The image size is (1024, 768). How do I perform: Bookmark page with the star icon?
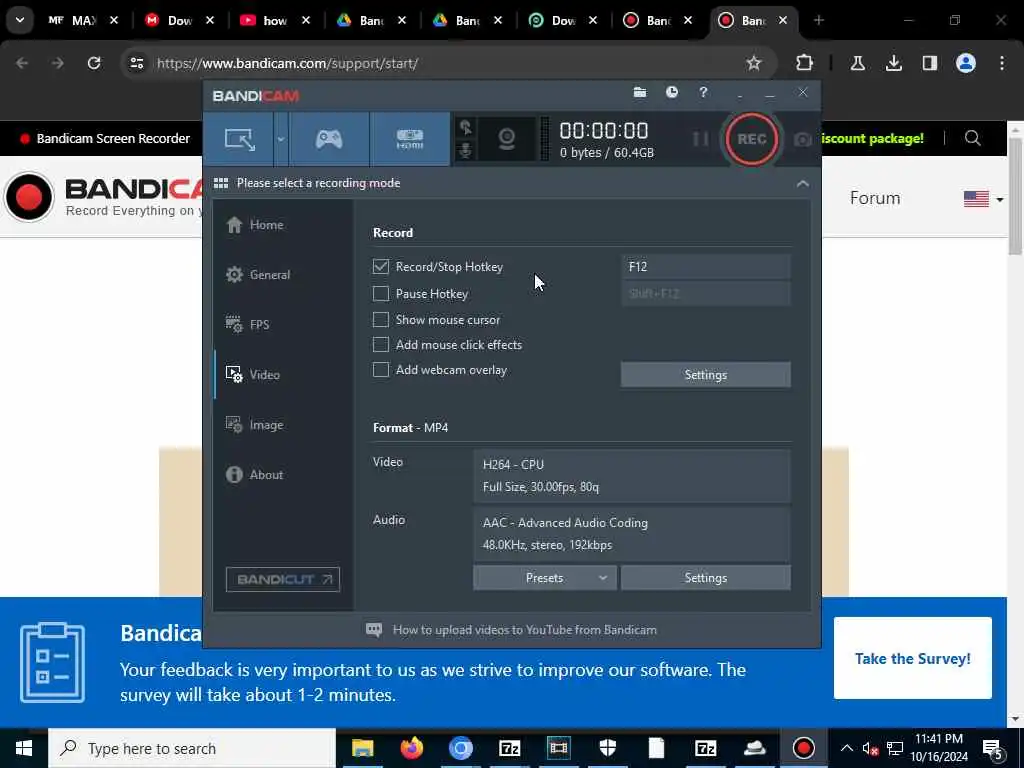[754, 63]
